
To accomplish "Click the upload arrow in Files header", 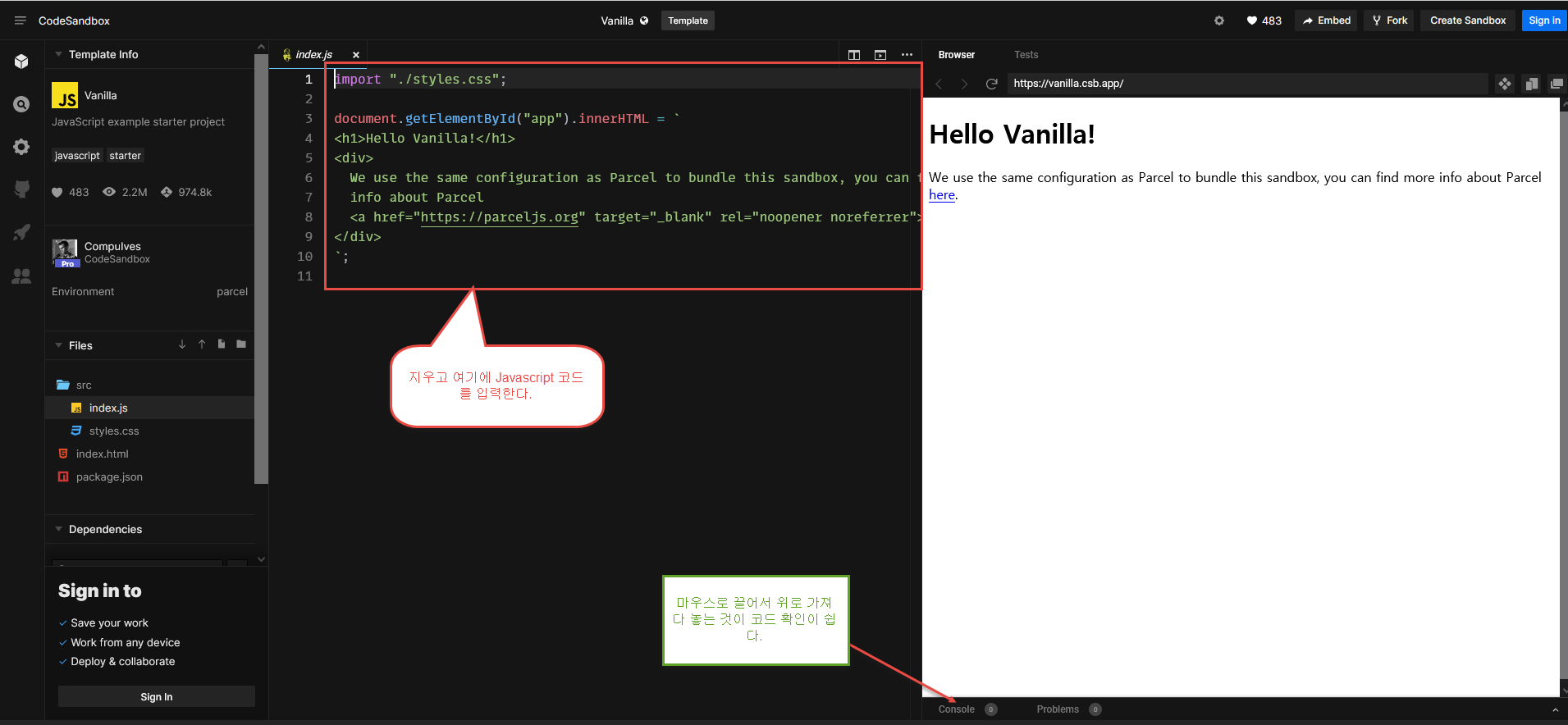I will tap(202, 344).
